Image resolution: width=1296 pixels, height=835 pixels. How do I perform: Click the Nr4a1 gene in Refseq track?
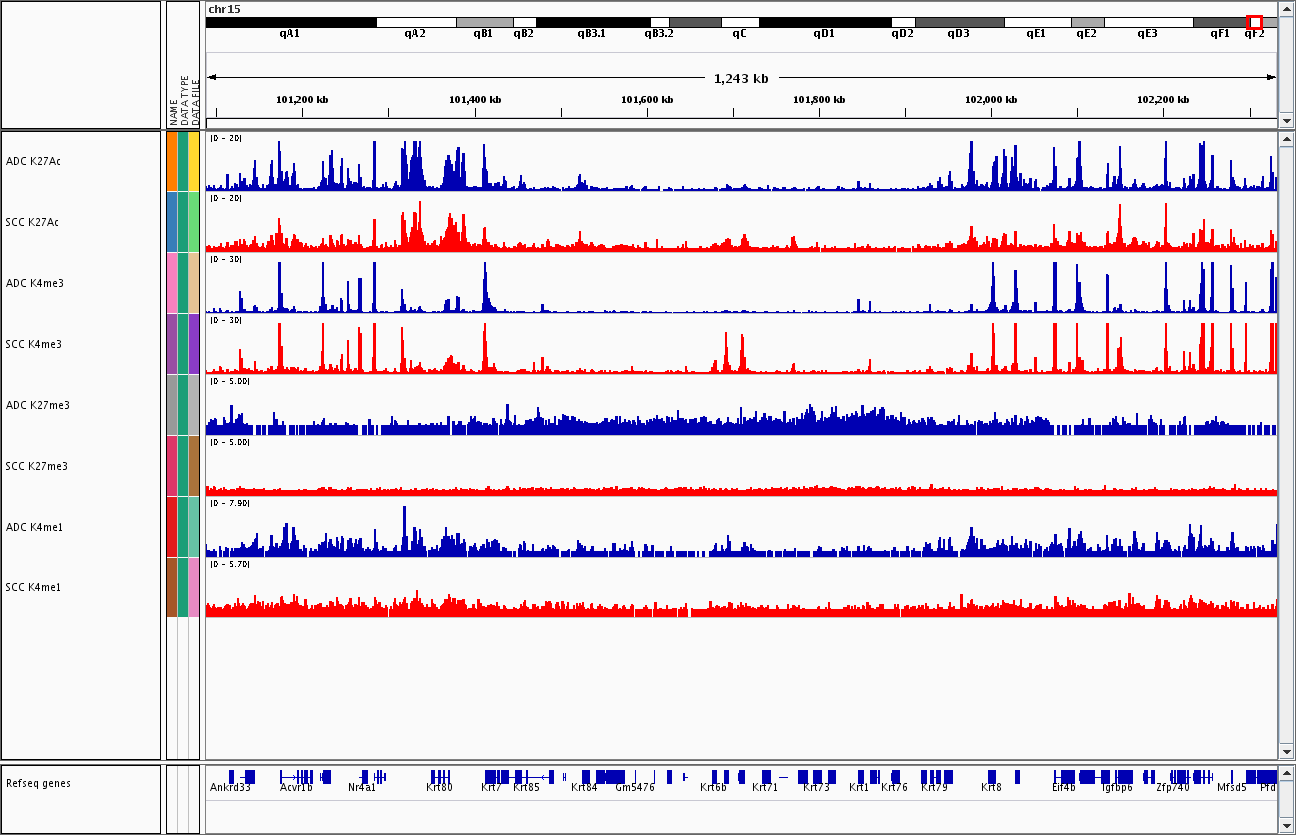click(373, 777)
